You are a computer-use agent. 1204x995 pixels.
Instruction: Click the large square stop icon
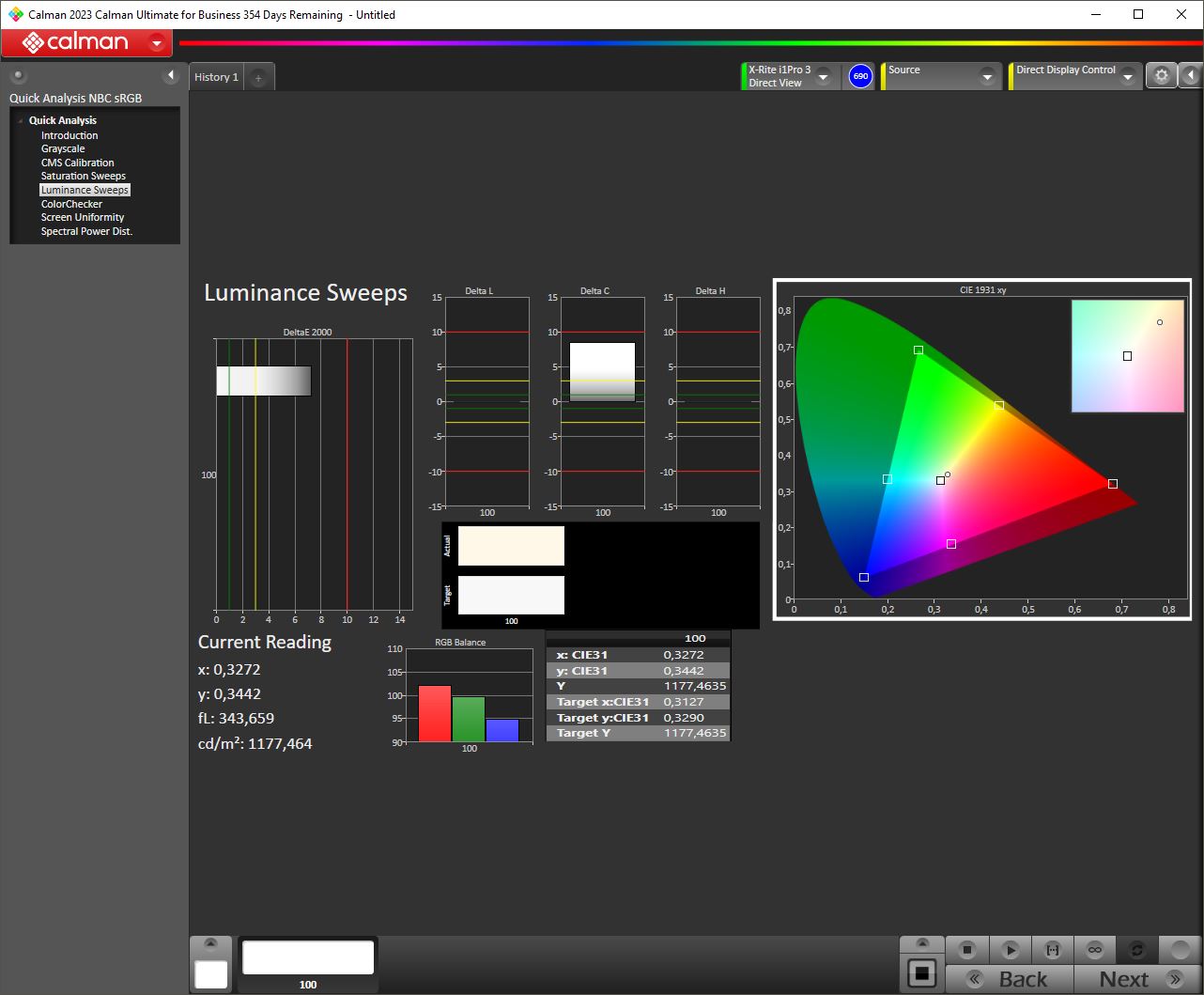click(922, 973)
